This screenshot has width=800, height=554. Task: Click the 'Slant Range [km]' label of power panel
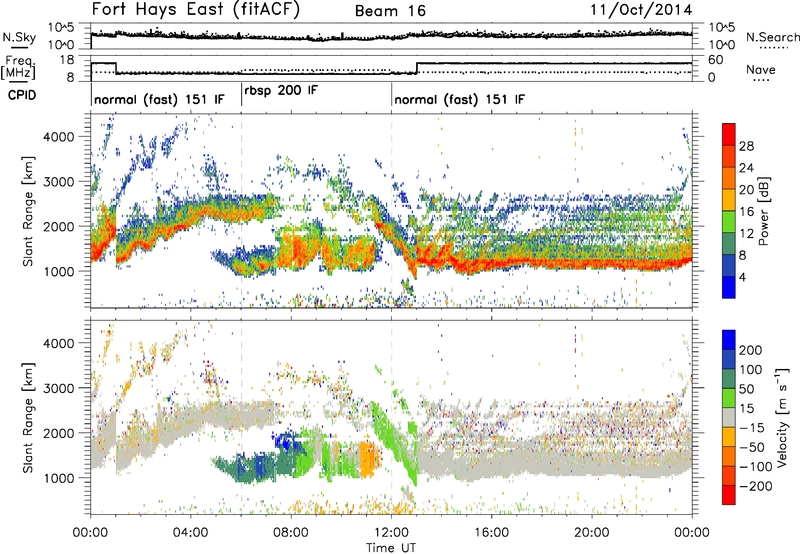coord(28,211)
